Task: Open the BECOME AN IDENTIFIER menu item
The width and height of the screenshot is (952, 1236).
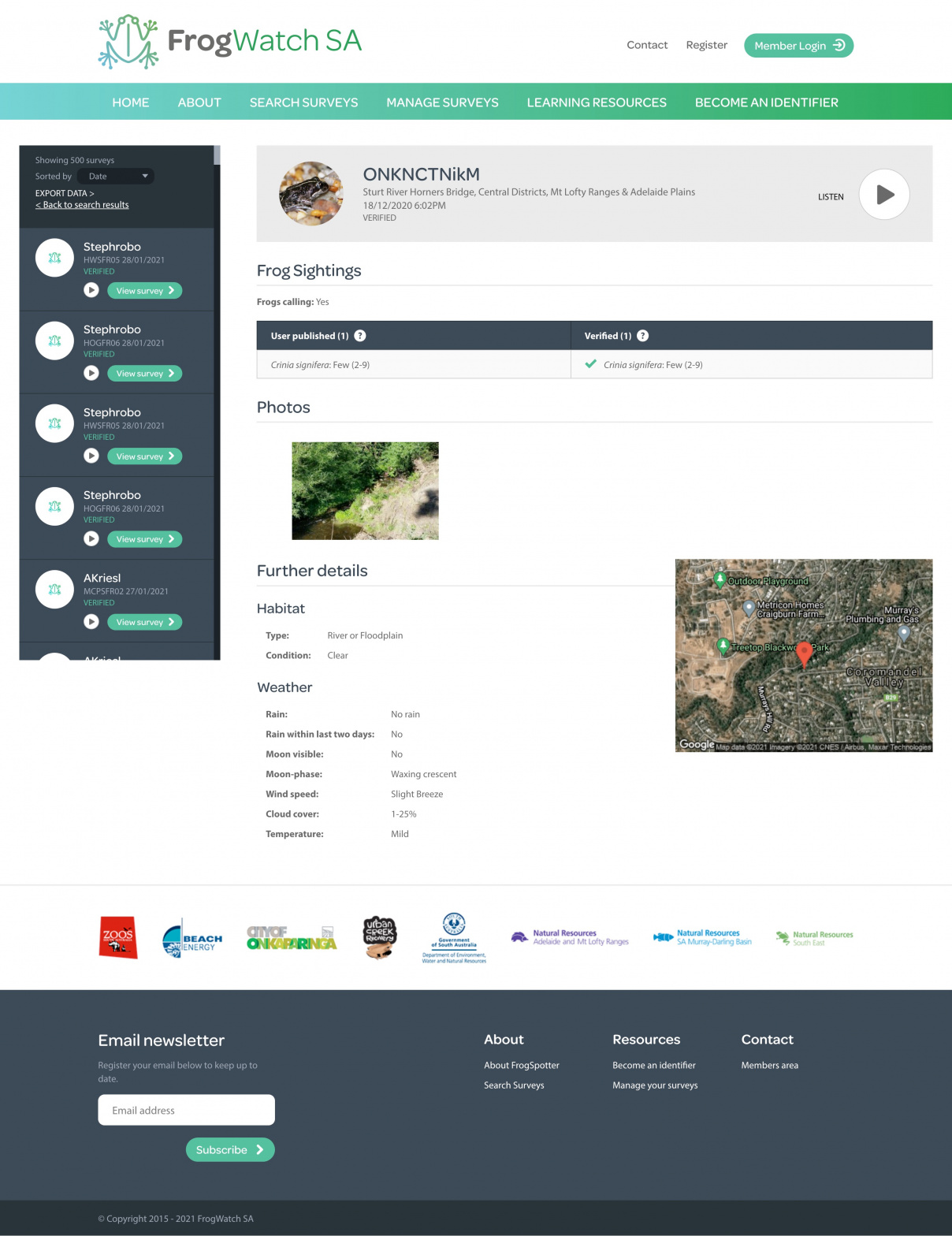Action: tap(767, 102)
